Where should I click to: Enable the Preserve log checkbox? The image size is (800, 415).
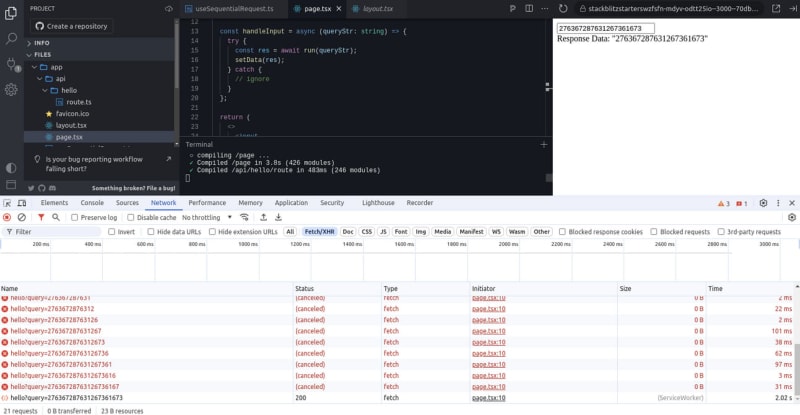[74, 217]
